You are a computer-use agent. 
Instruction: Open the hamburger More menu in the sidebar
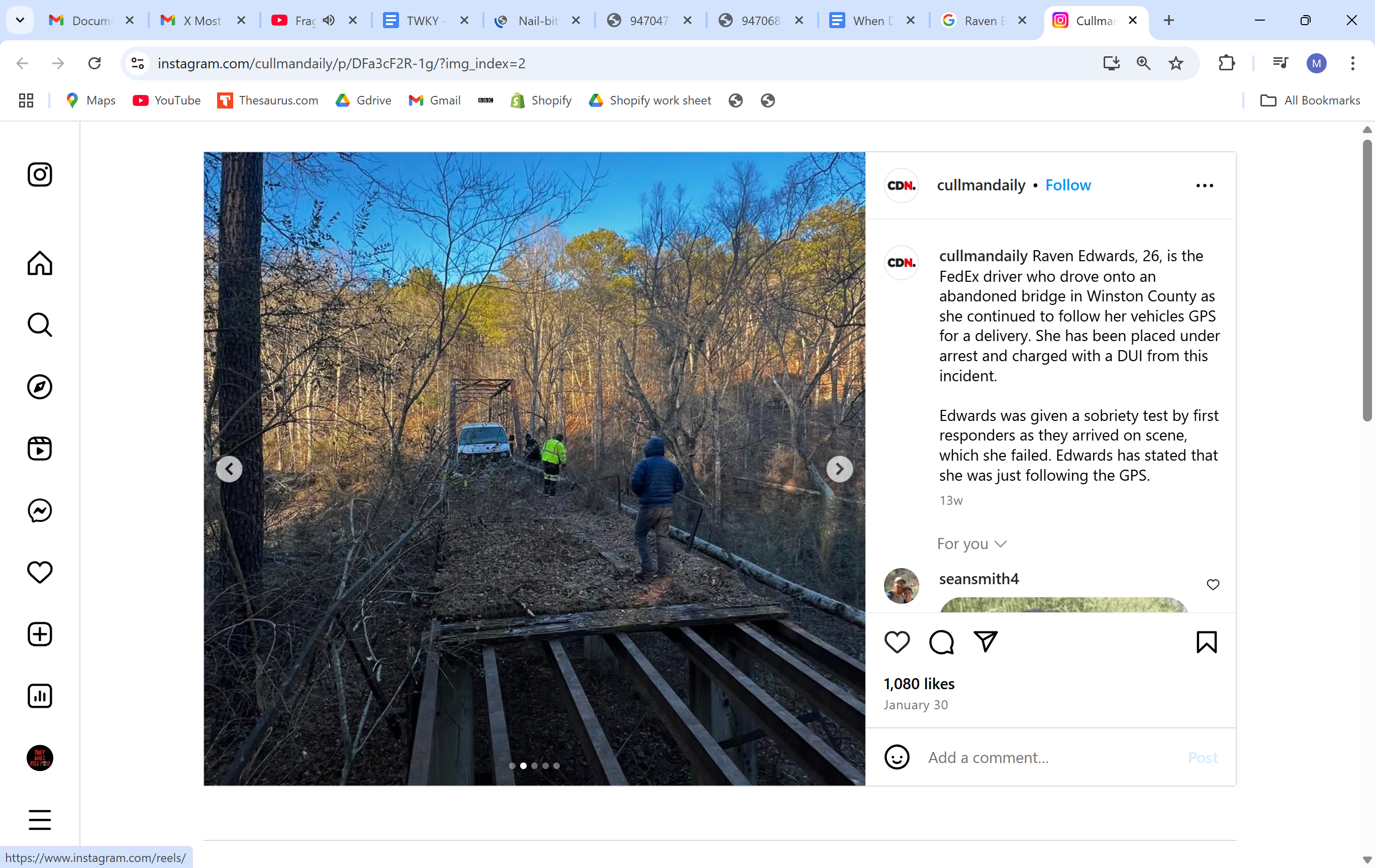click(39, 819)
